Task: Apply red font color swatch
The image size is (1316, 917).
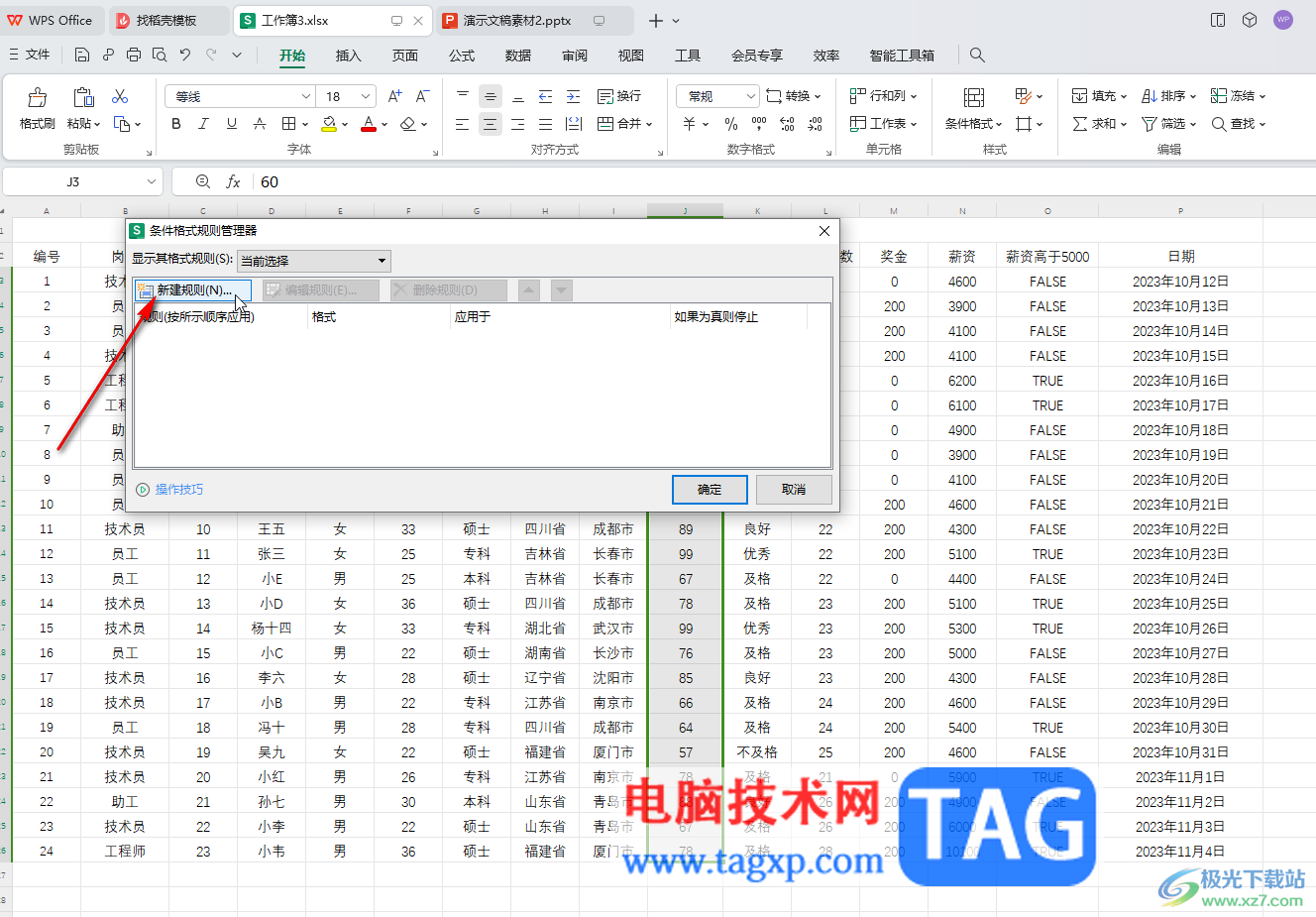Action: coord(369,124)
